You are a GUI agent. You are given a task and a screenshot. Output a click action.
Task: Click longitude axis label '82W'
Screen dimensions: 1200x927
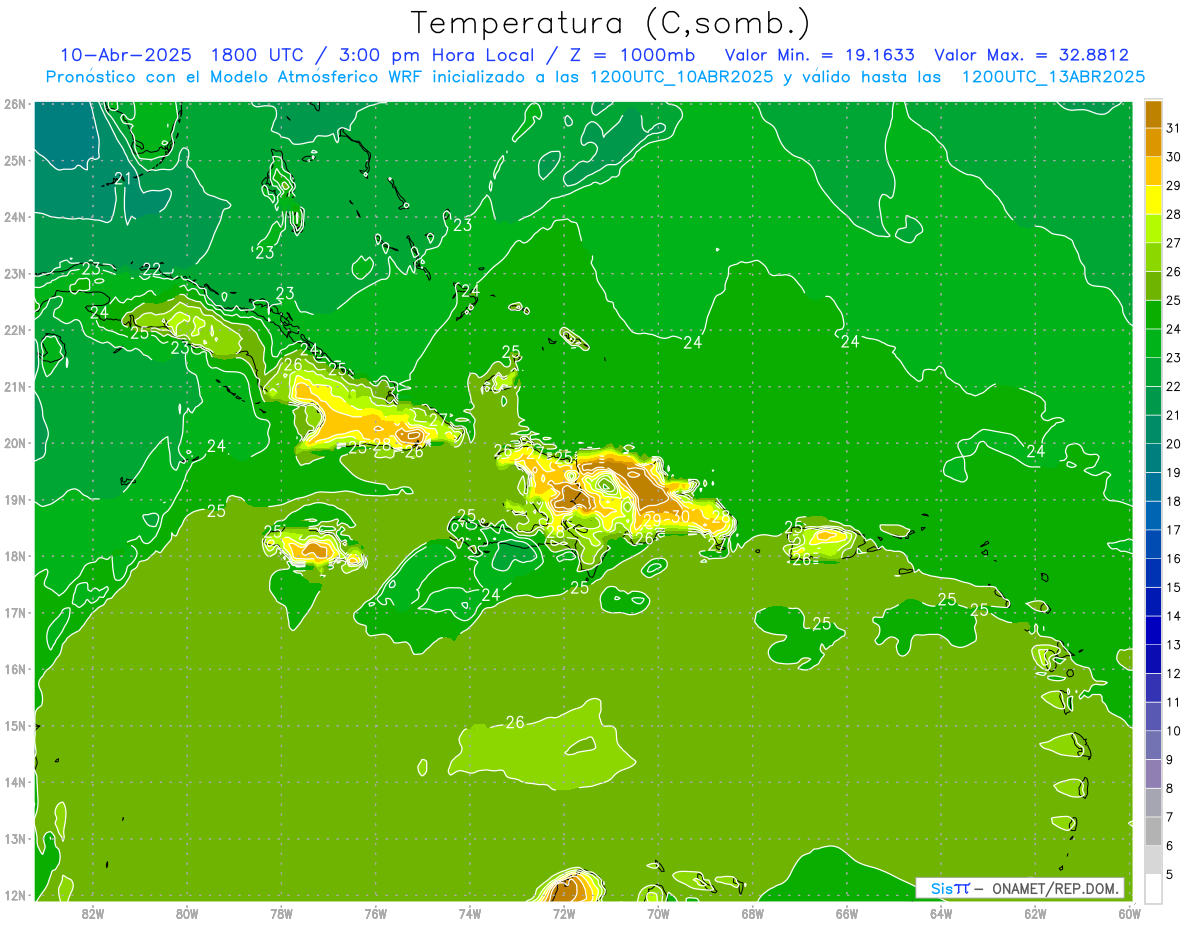coord(93,913)
